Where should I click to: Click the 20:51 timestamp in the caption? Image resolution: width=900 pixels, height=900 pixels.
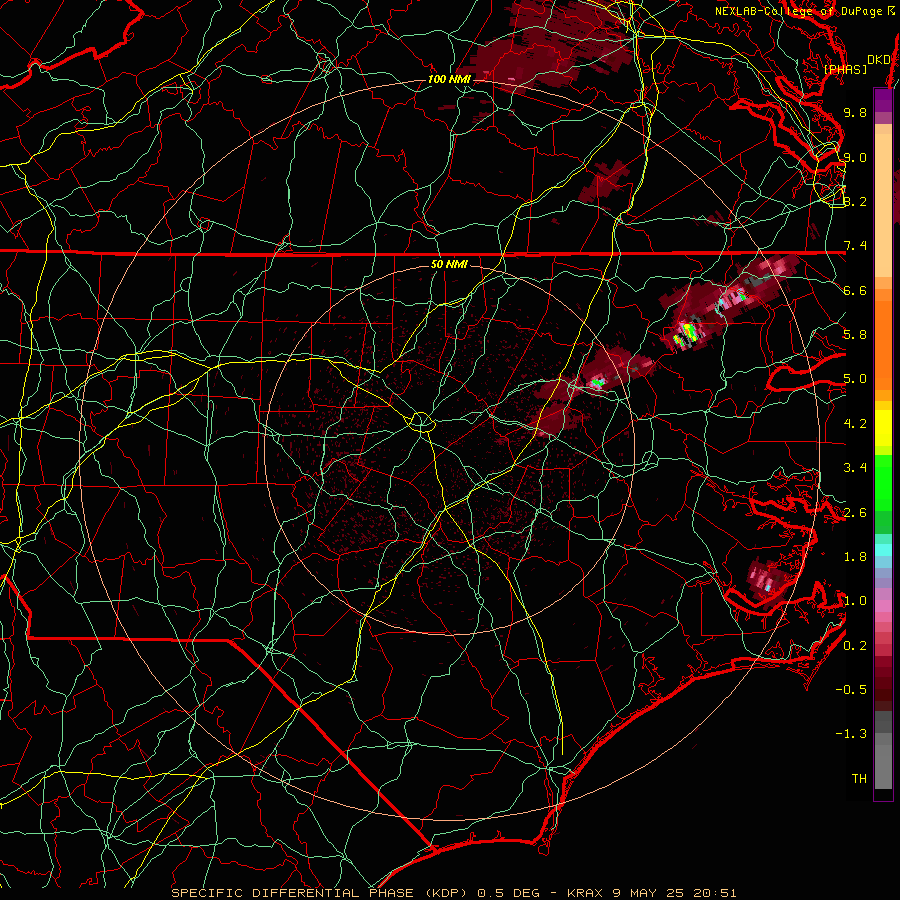717,893
